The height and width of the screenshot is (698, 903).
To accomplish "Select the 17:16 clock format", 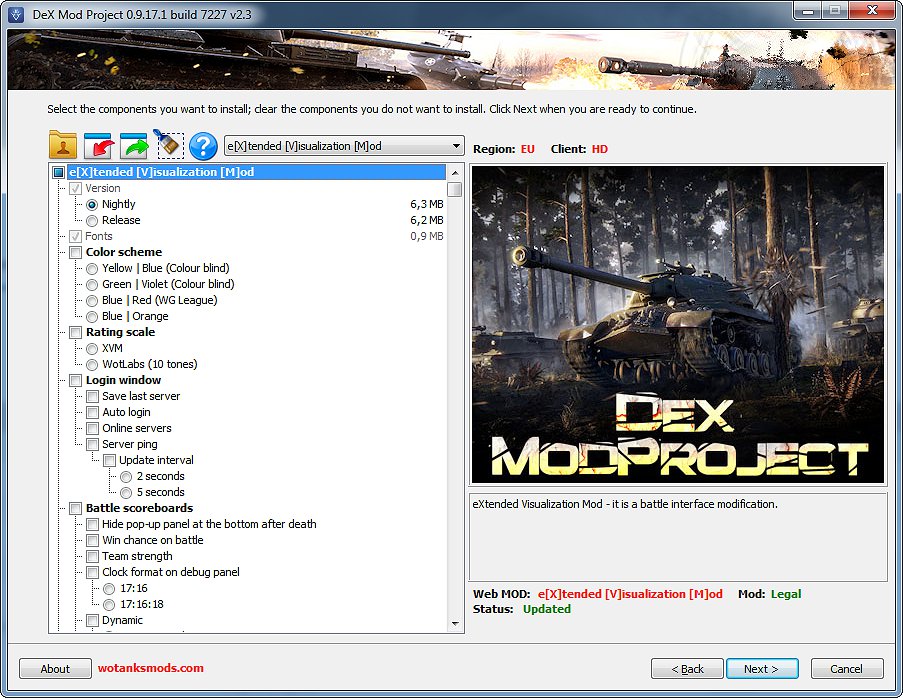I will 109,589.
